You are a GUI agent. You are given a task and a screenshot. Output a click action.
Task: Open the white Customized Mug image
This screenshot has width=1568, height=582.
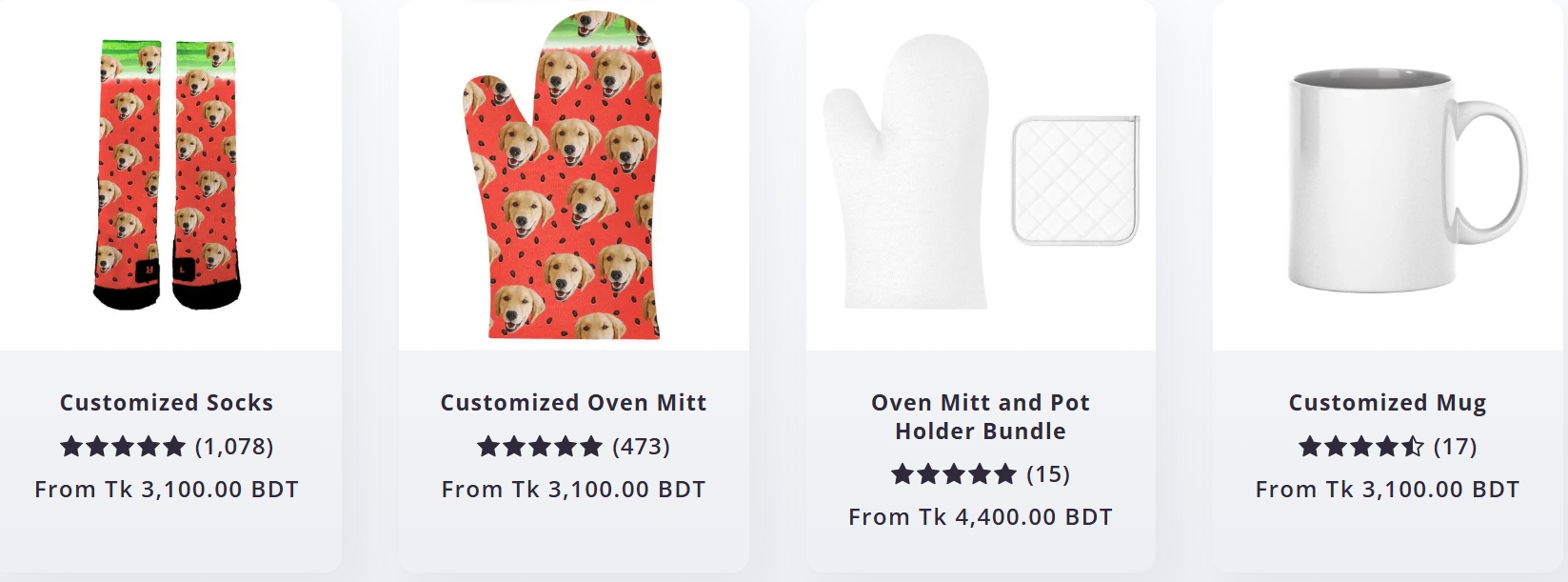(x=1407, y=180)
